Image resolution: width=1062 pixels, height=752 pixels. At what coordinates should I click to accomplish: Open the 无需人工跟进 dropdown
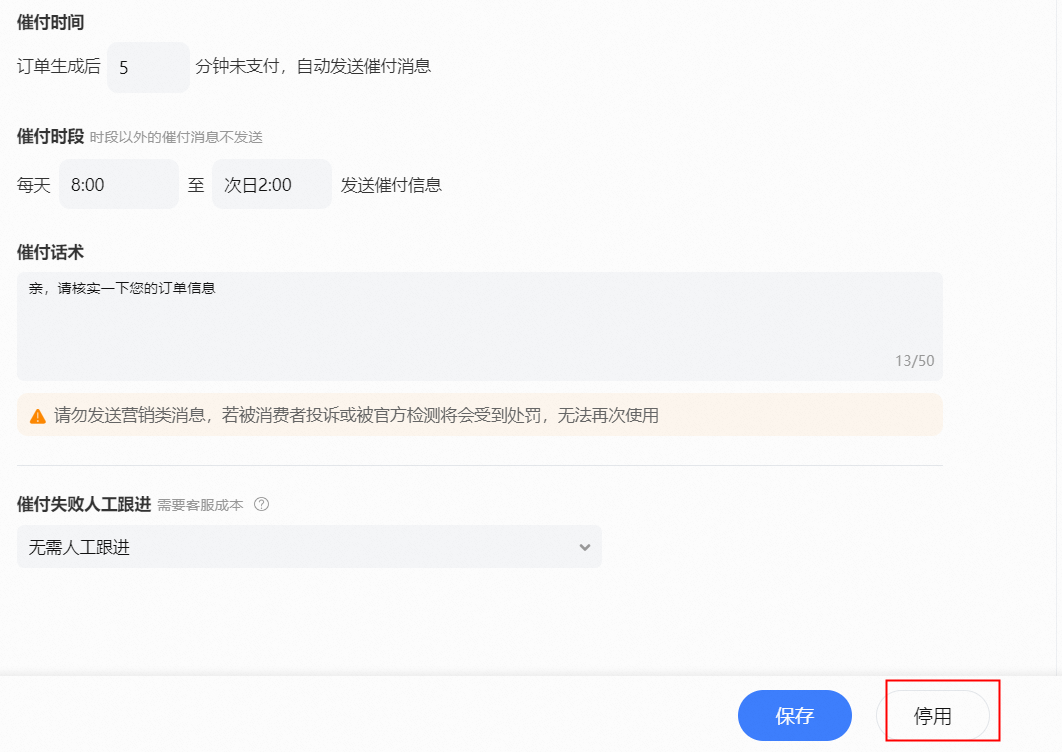(x=309, y=547)
